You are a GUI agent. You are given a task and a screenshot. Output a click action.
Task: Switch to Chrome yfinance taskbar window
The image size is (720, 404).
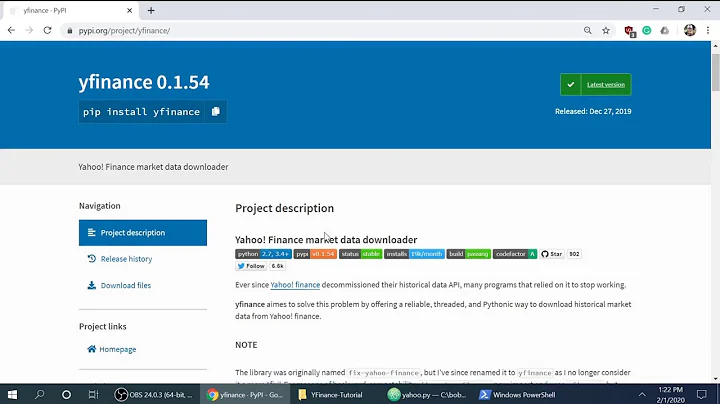(245, 394)
